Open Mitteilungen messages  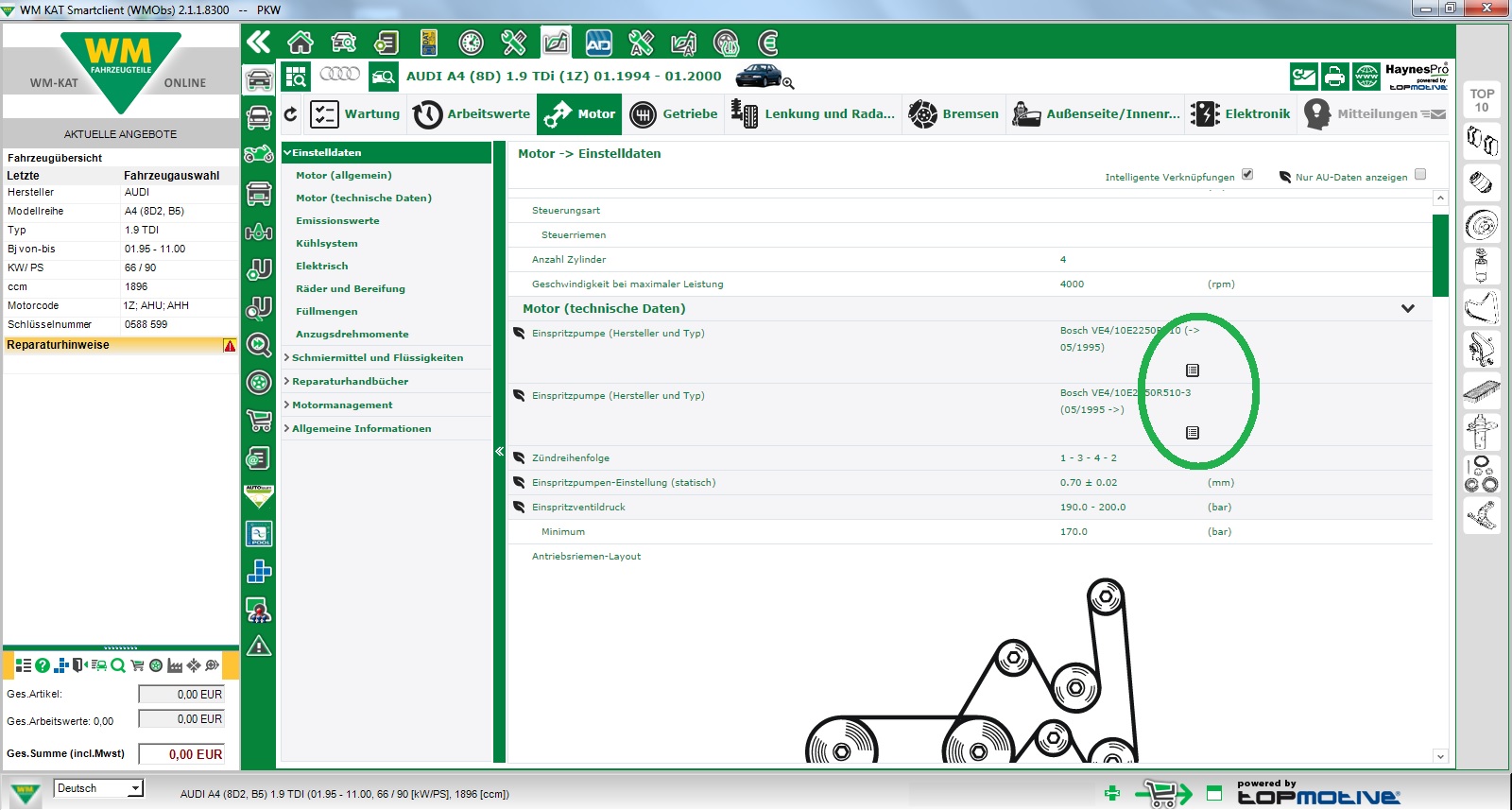tap(1374, 114)
